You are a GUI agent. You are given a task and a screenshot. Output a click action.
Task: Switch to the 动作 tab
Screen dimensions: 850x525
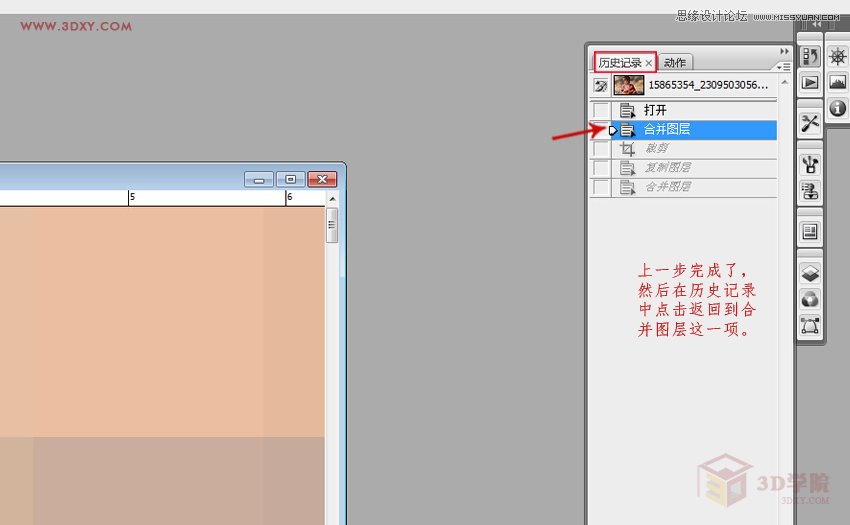click(675, 62)
